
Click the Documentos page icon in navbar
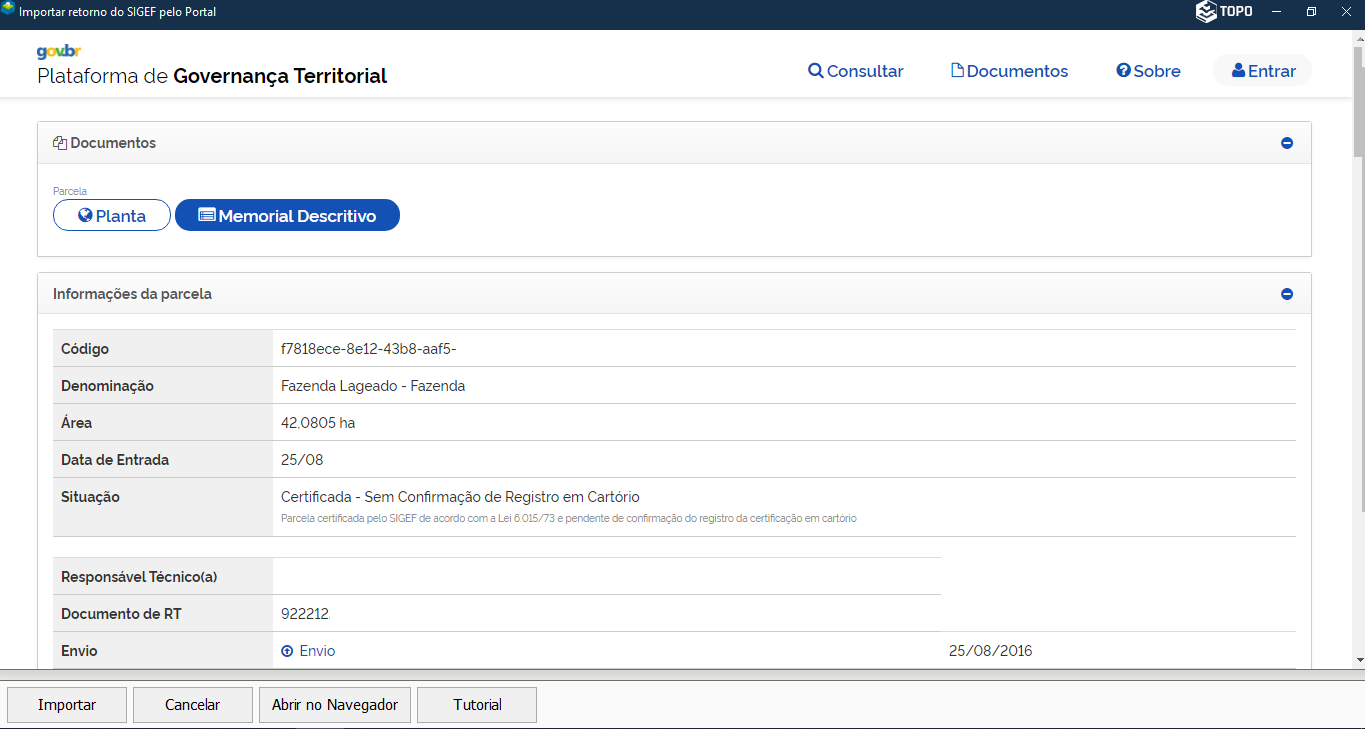[x=957, y=71]
